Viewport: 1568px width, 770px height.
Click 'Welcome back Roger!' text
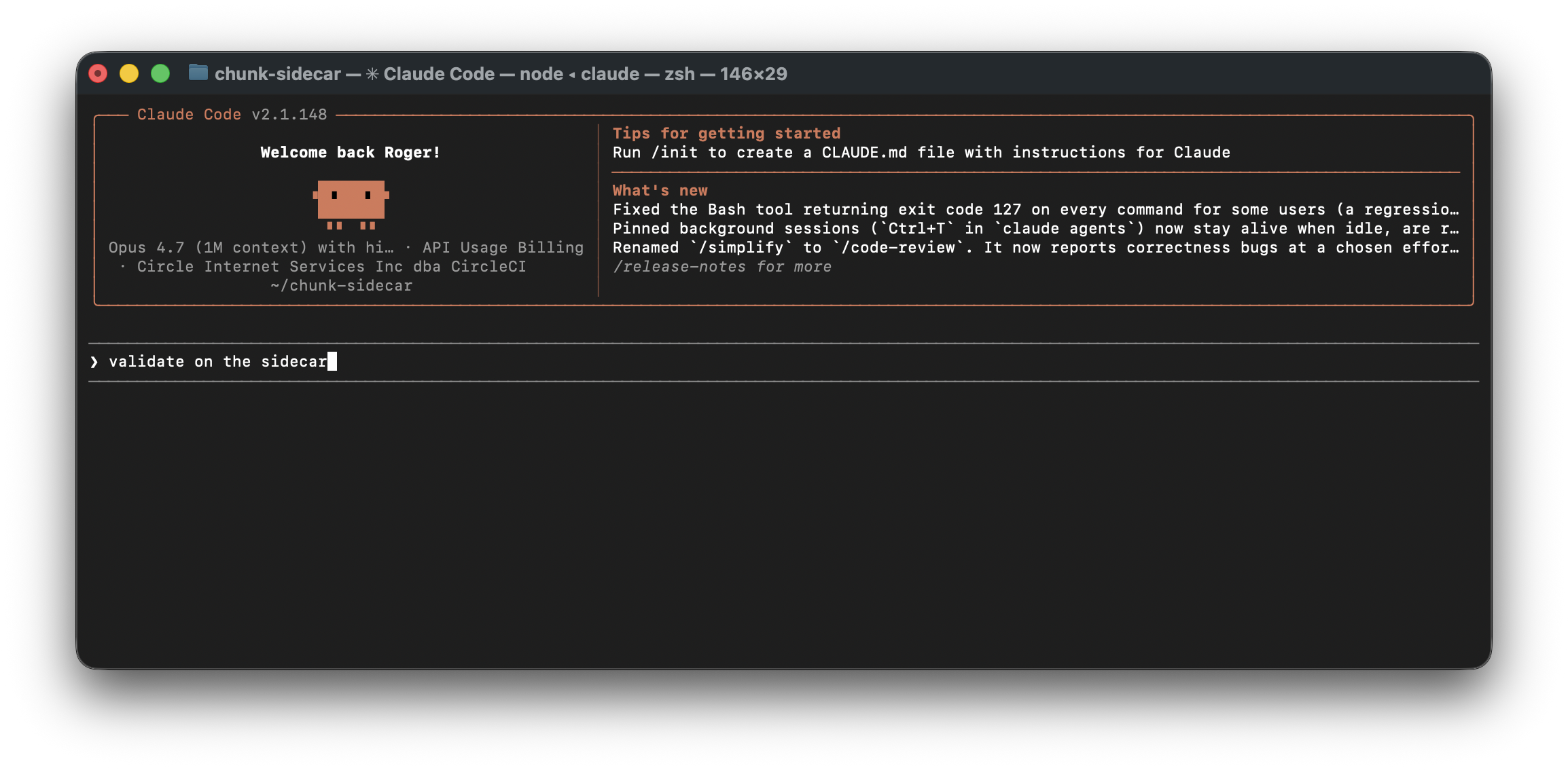(x=351, y=153)
